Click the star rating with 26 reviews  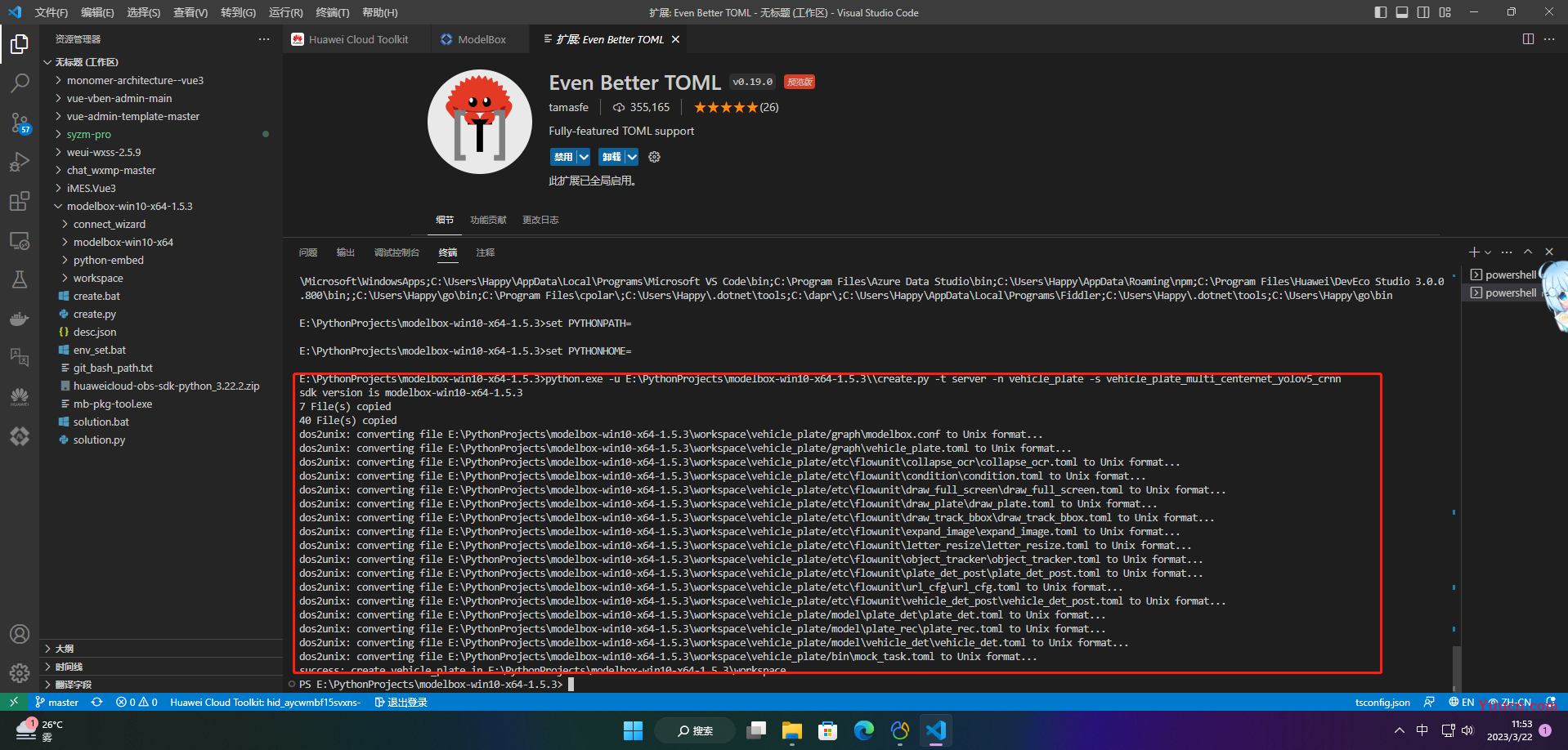pyautogui.click(x=736, y=107)
